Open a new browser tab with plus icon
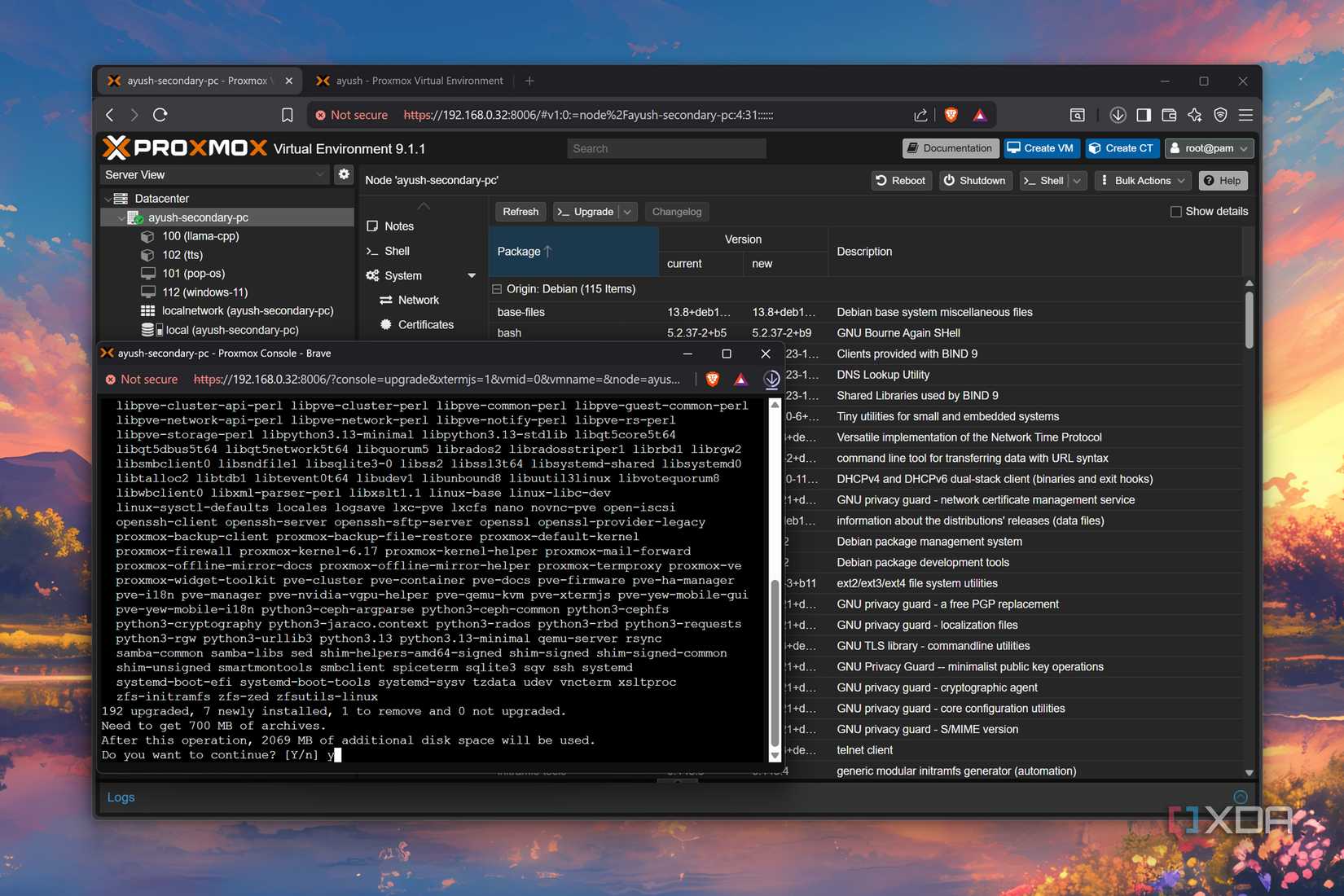The height and width of the screenshot is (896, 1344). pyautogui.click(x=529, y=81)
